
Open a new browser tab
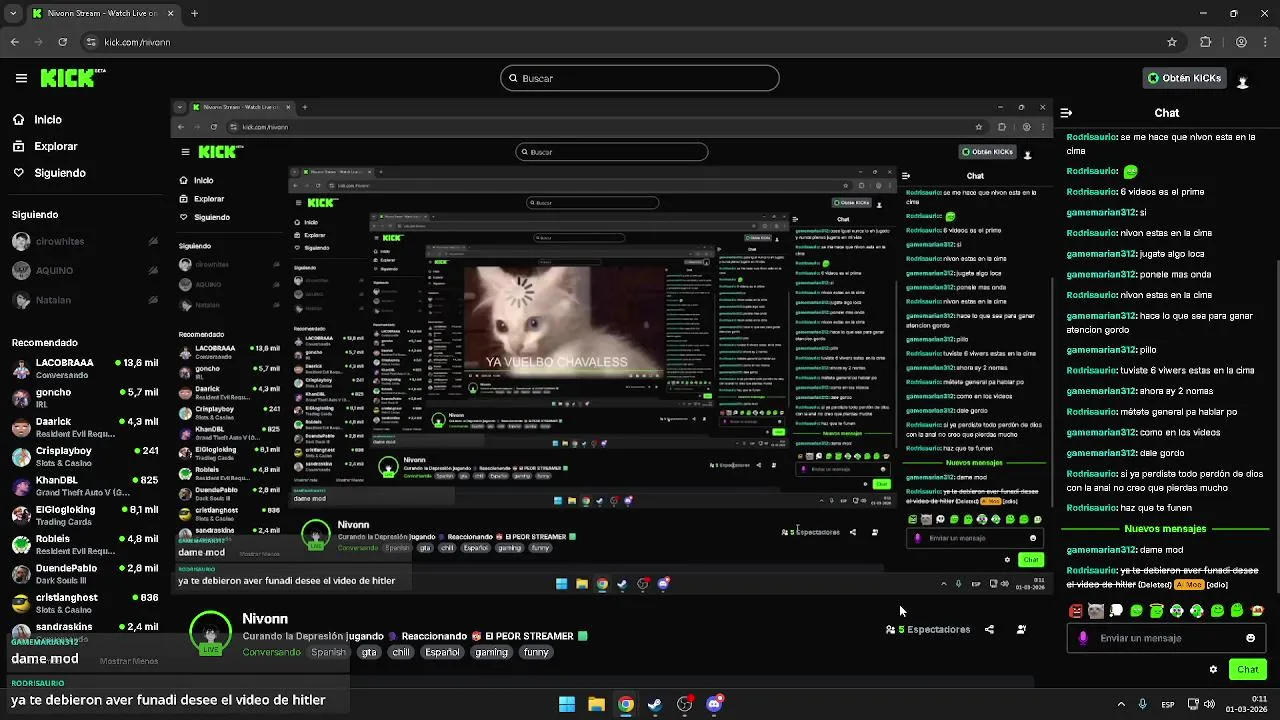pyautogui.click(x=194, y=14)
